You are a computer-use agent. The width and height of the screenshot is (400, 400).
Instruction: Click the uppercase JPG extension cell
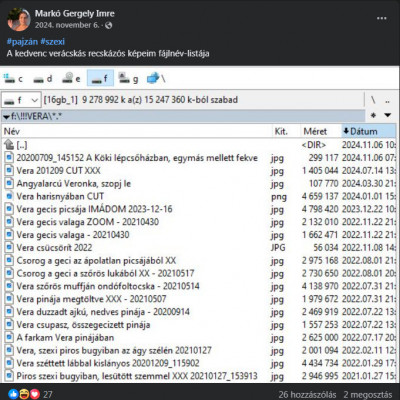tap(278, 248)
